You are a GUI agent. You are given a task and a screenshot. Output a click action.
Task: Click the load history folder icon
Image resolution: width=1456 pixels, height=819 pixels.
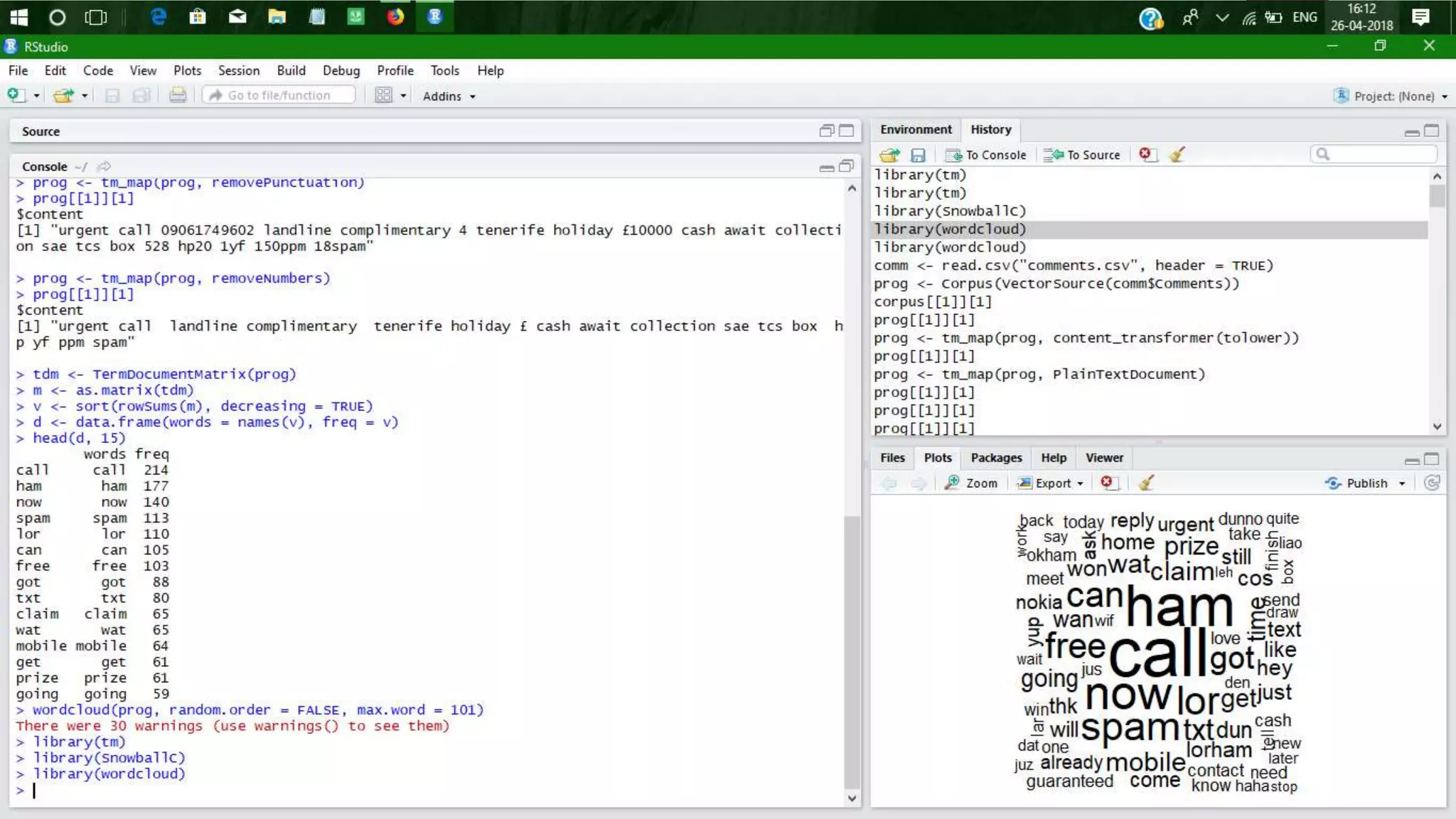tap(889, 155)
